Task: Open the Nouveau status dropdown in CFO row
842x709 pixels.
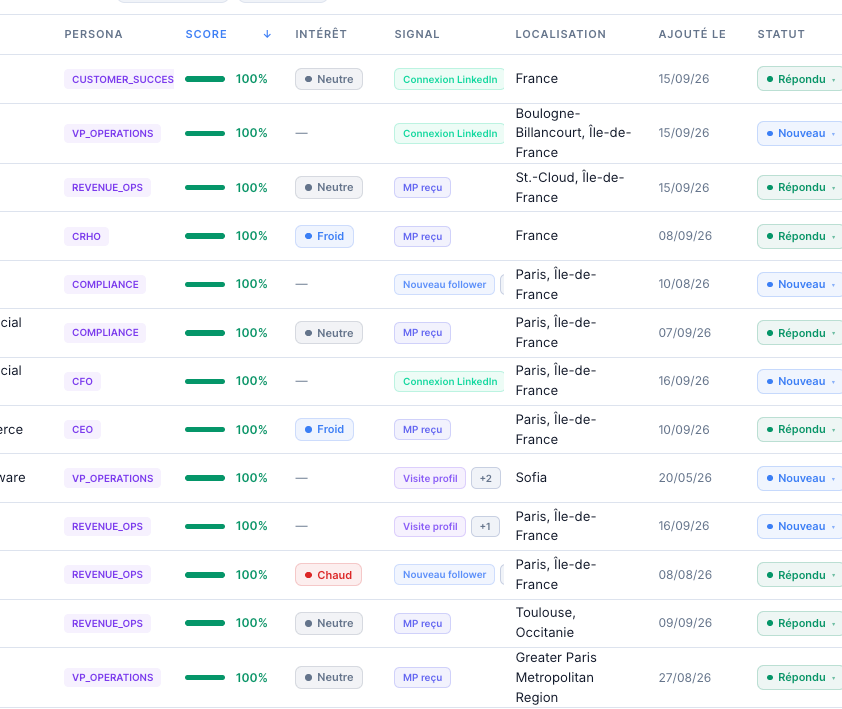Action: 800,381
